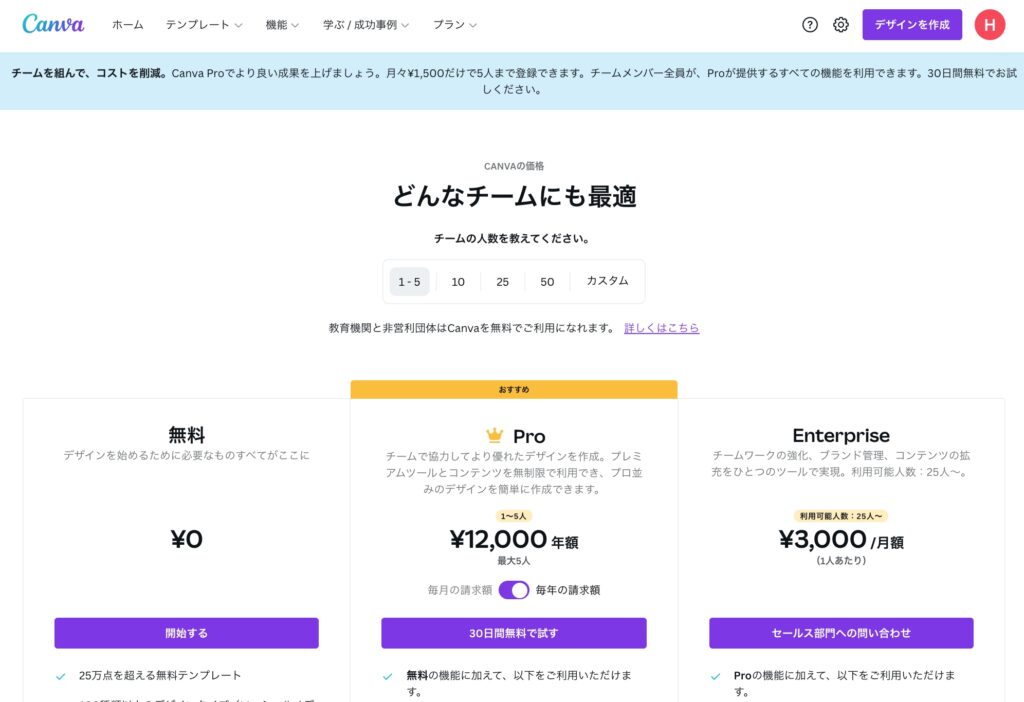This screenshot has height=702, width=1024.
Task: Click the 無料 plan title
Action: pyautogui.click(x=187, y=435)
